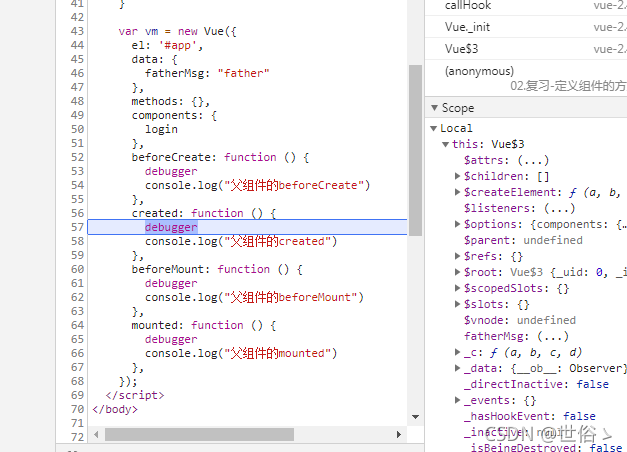The image size is (627, 452).
Task: Click the console.log 父组件的created line
Action: 241,241
